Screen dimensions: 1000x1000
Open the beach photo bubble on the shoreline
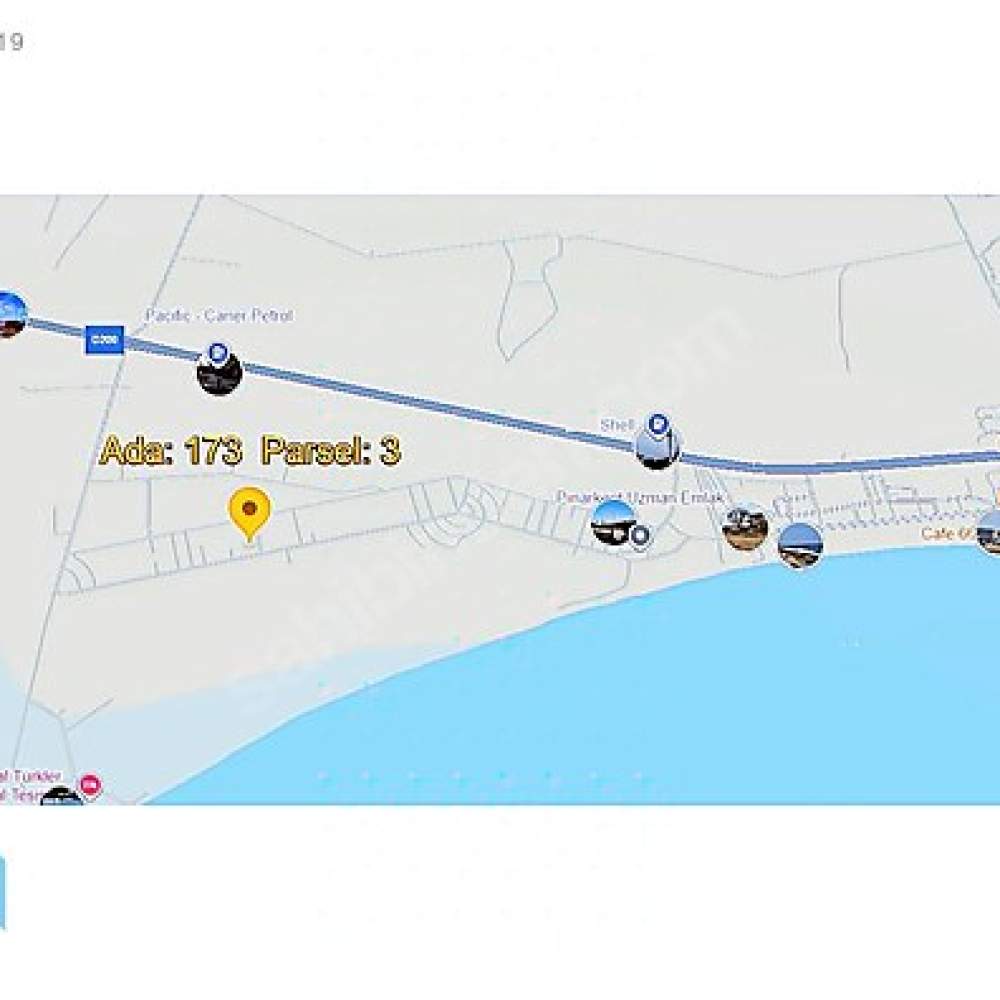800,545
